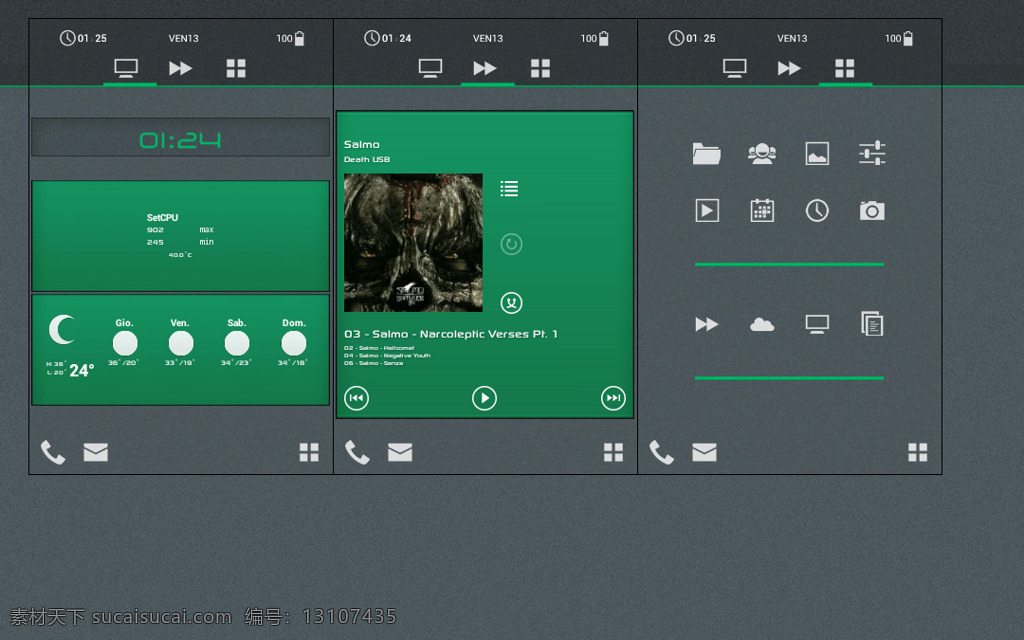Switch to media tab in left panel

180,68
